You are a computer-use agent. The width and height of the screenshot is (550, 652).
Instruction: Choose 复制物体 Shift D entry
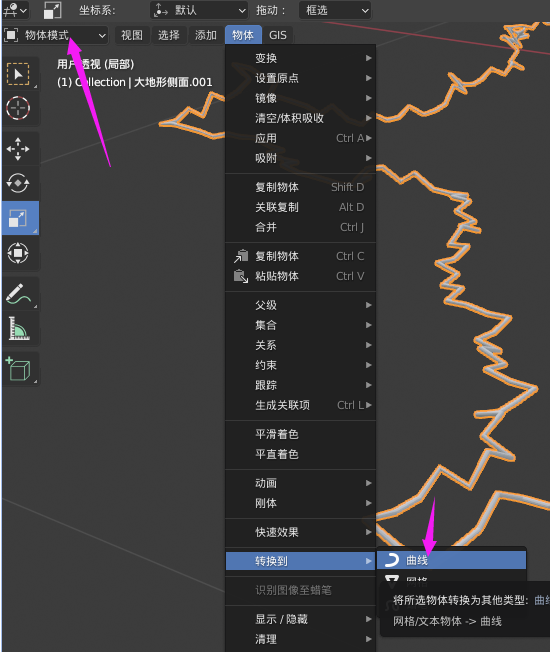[x=301, y=187]
